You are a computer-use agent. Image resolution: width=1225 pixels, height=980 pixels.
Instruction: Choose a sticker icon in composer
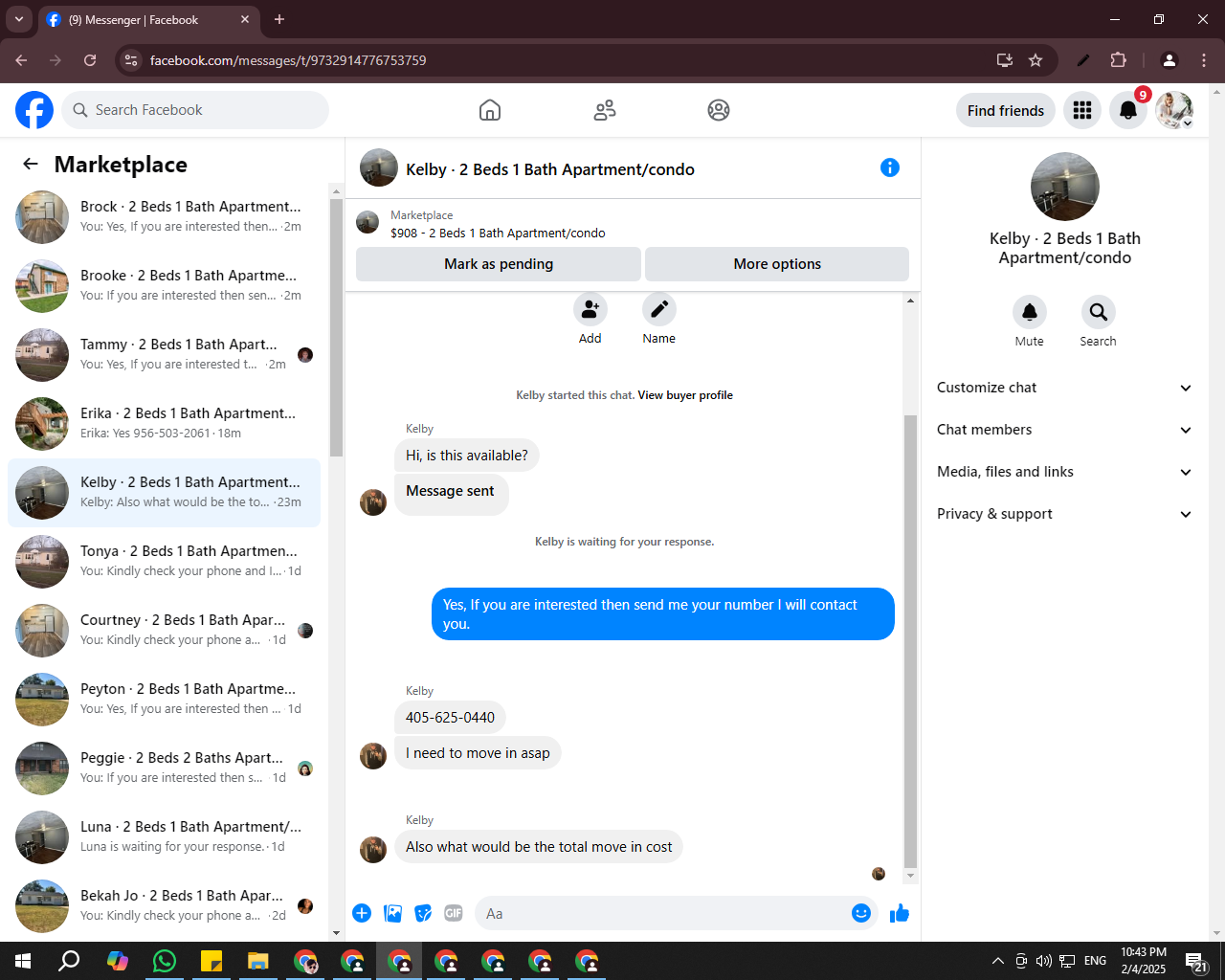tap(423, 913)
